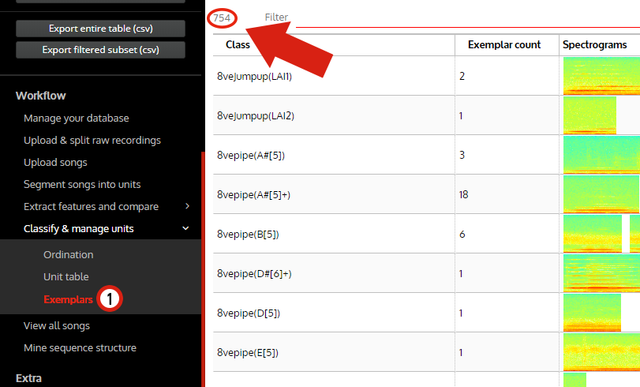The height and width of the screenshot is (387, 640).
Task: Open Segment songs into units
Action: (x=82, y=185)
